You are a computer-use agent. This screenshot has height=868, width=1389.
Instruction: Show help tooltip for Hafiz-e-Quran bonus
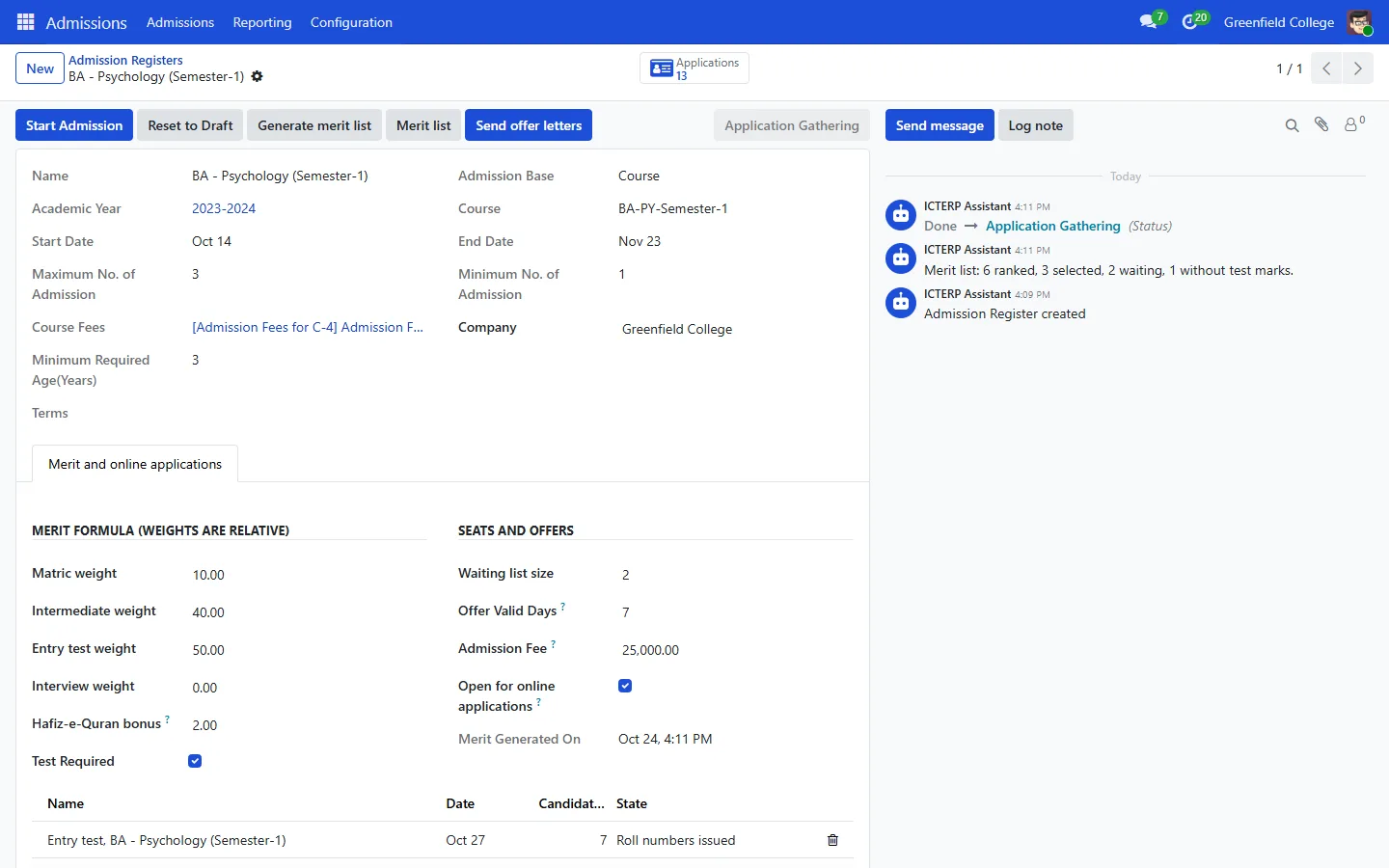click(x=167, y=719)
